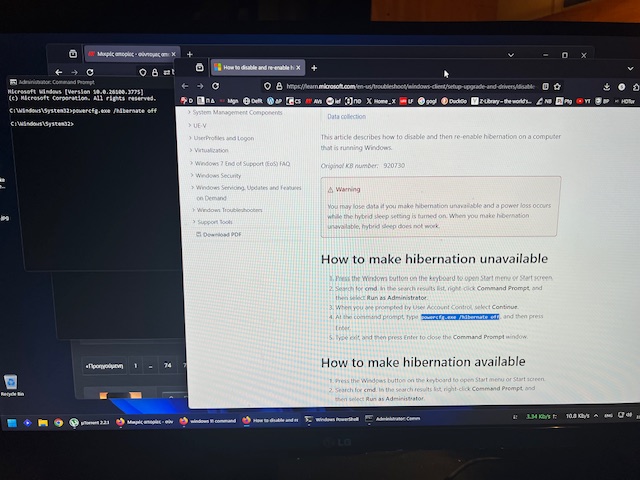Click the learn.microsoft.com address bar
The image size is (640, 480).
pos(400,87)
